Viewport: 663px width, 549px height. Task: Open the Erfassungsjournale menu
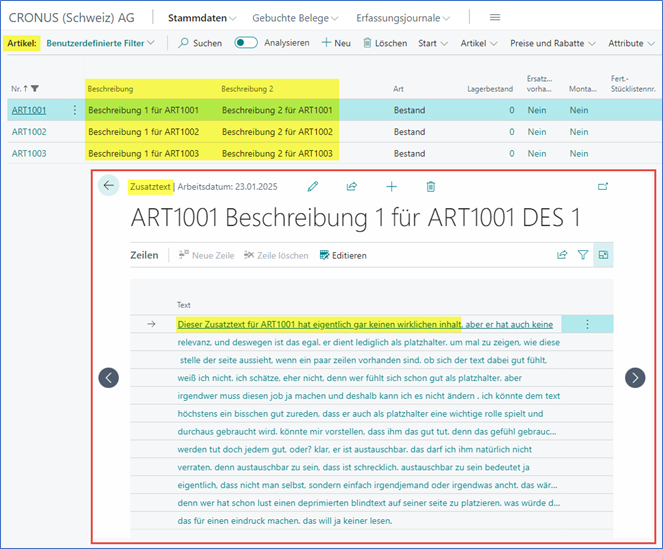click(404, 18)
